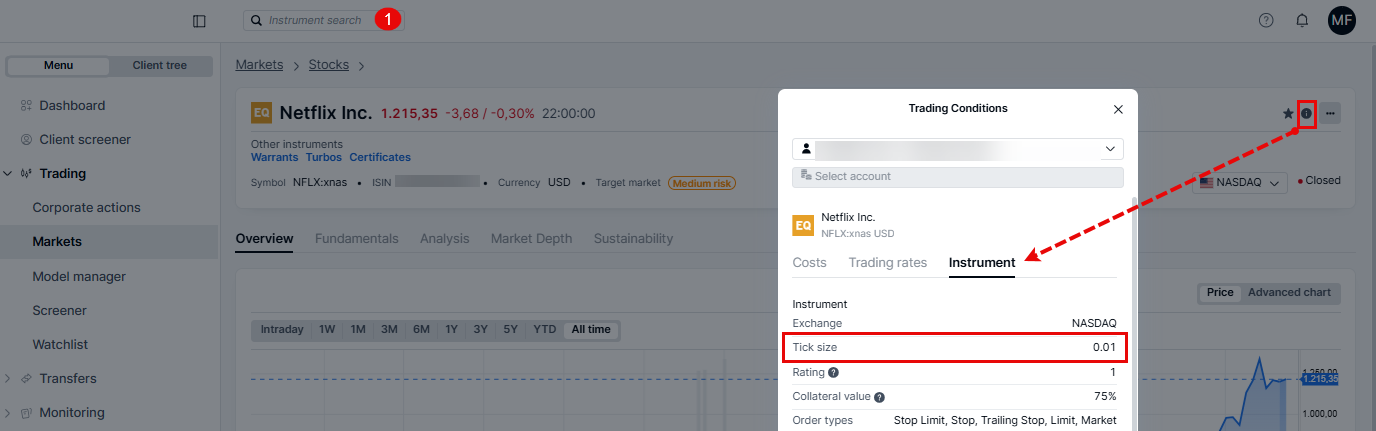The image size is (1376, 431).
Task: Open trading conditions info icon
Action: 1306,114
